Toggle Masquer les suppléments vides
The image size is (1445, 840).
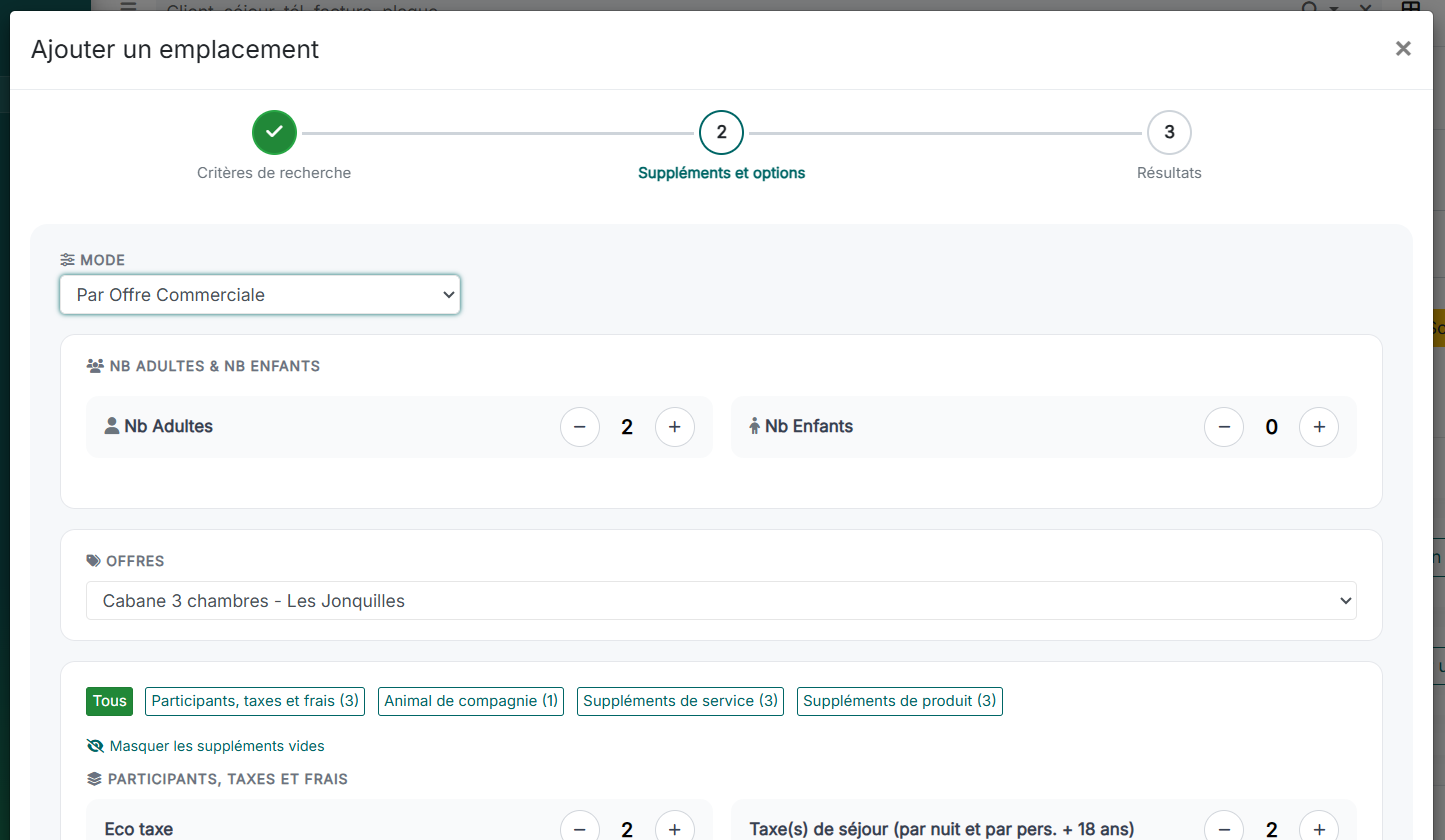[x=206, y=746]
